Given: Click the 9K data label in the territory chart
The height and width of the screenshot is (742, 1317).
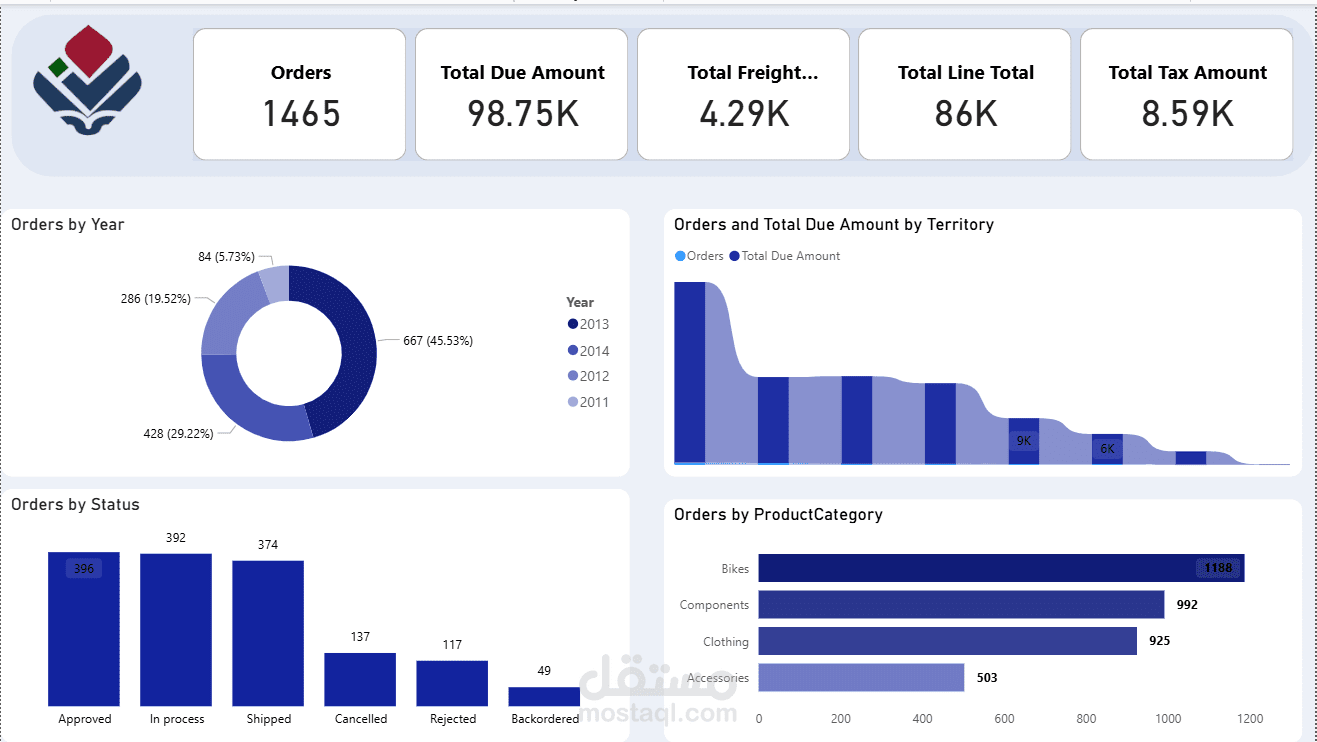Looking at the screenshot, I should pyautogui.click(x=1022, y=439).
